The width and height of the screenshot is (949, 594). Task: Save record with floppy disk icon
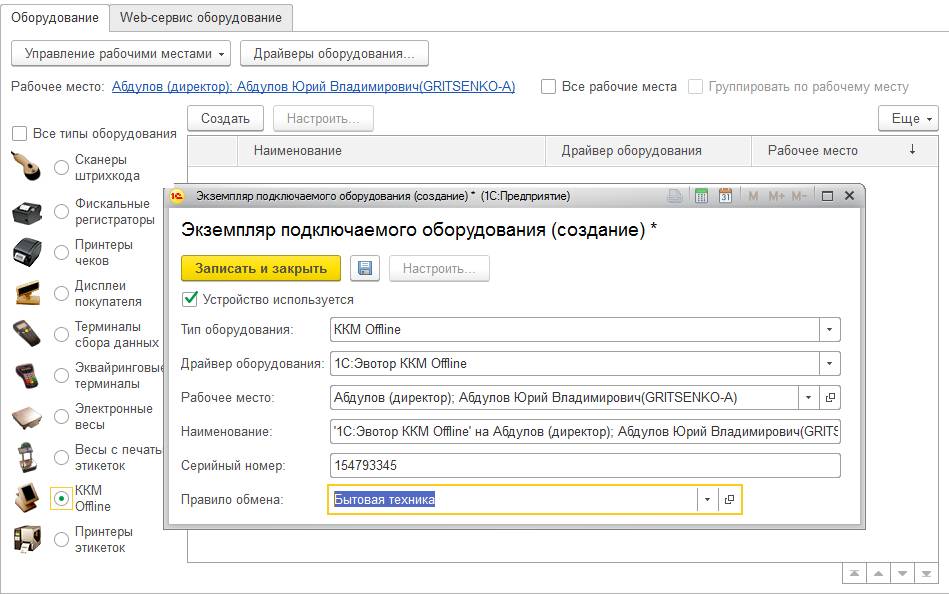tap(365, 268)
